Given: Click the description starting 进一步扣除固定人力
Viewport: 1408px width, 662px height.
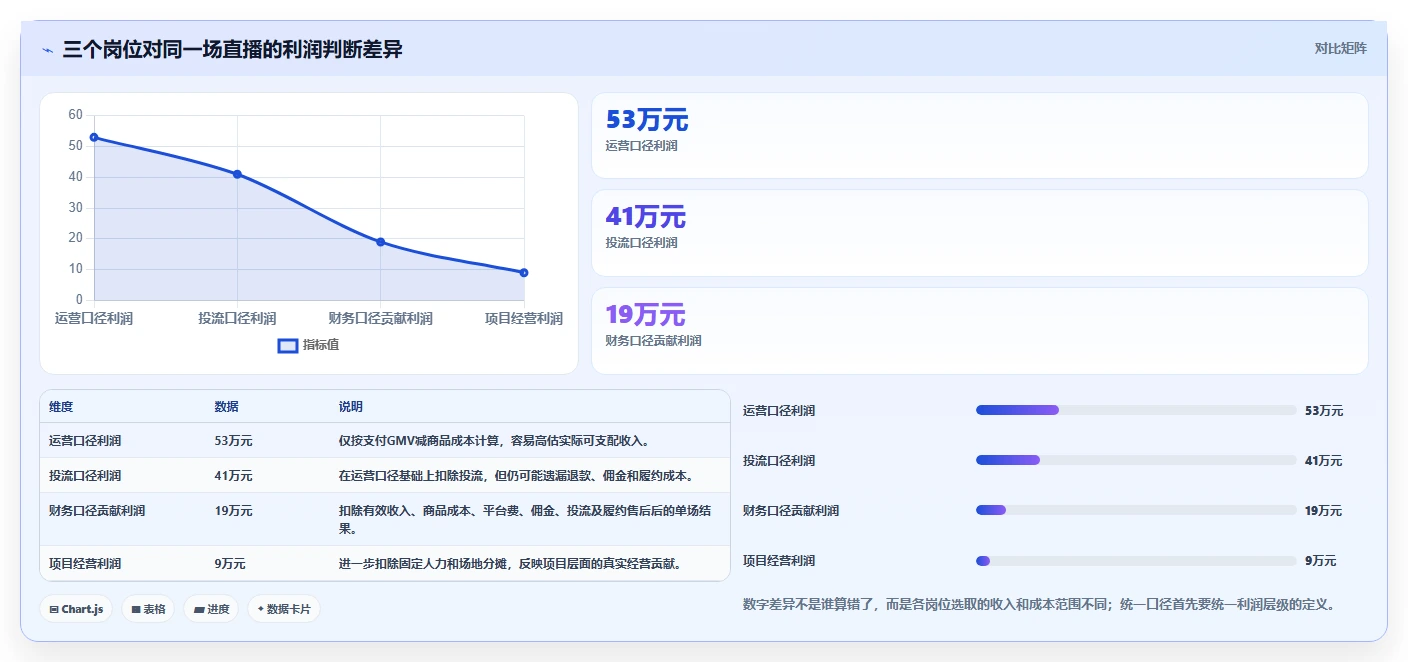Looking at the screenshot, I should [x=513, y=564].
